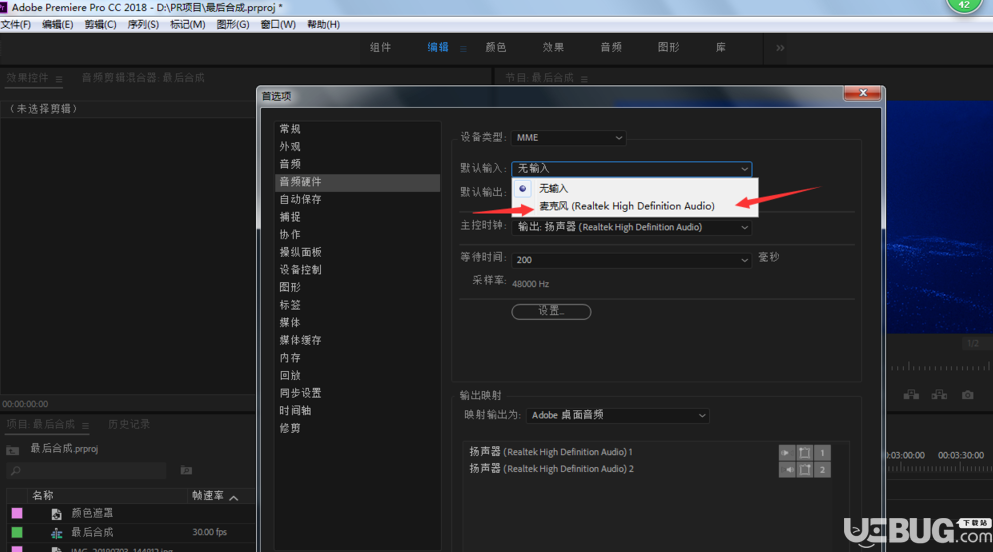Switch to the 颜色 workspace tab
993x552 pixels.
pos(496,47)
